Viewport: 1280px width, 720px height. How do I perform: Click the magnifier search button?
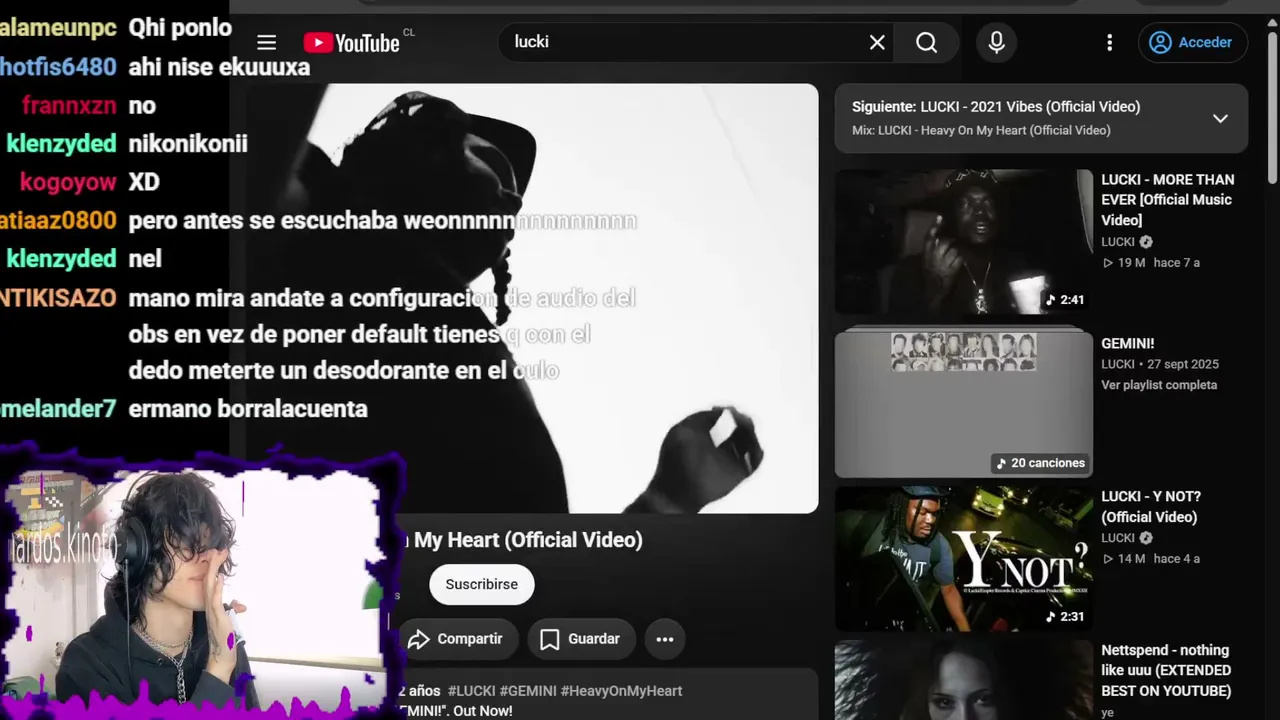927,42
